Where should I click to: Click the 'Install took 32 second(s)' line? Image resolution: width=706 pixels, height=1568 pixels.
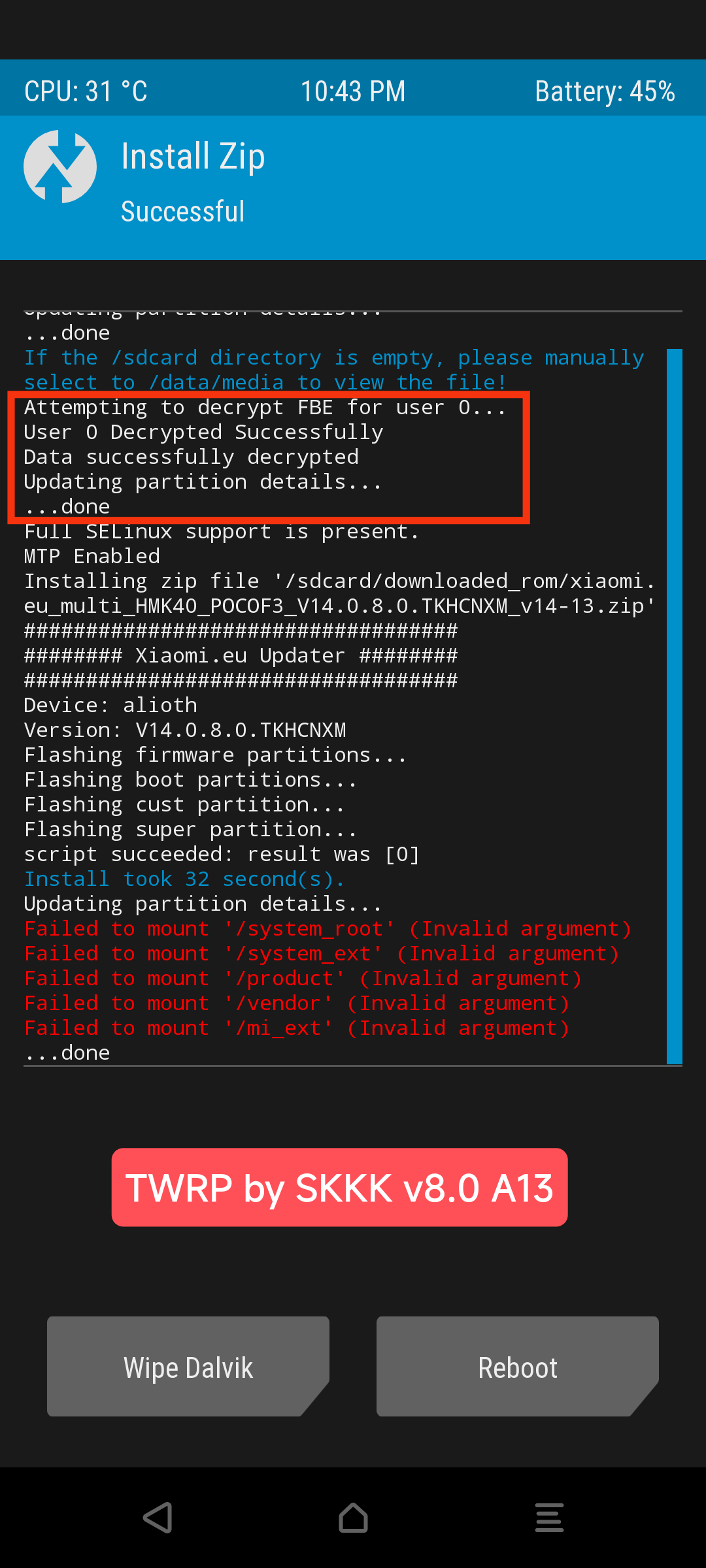(x=184, y=879)
